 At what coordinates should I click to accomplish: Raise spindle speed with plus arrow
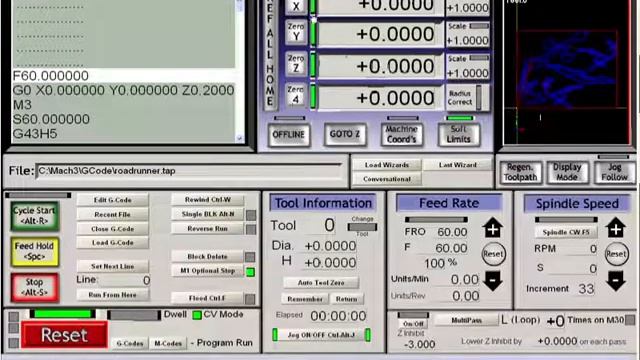point(616,228)
